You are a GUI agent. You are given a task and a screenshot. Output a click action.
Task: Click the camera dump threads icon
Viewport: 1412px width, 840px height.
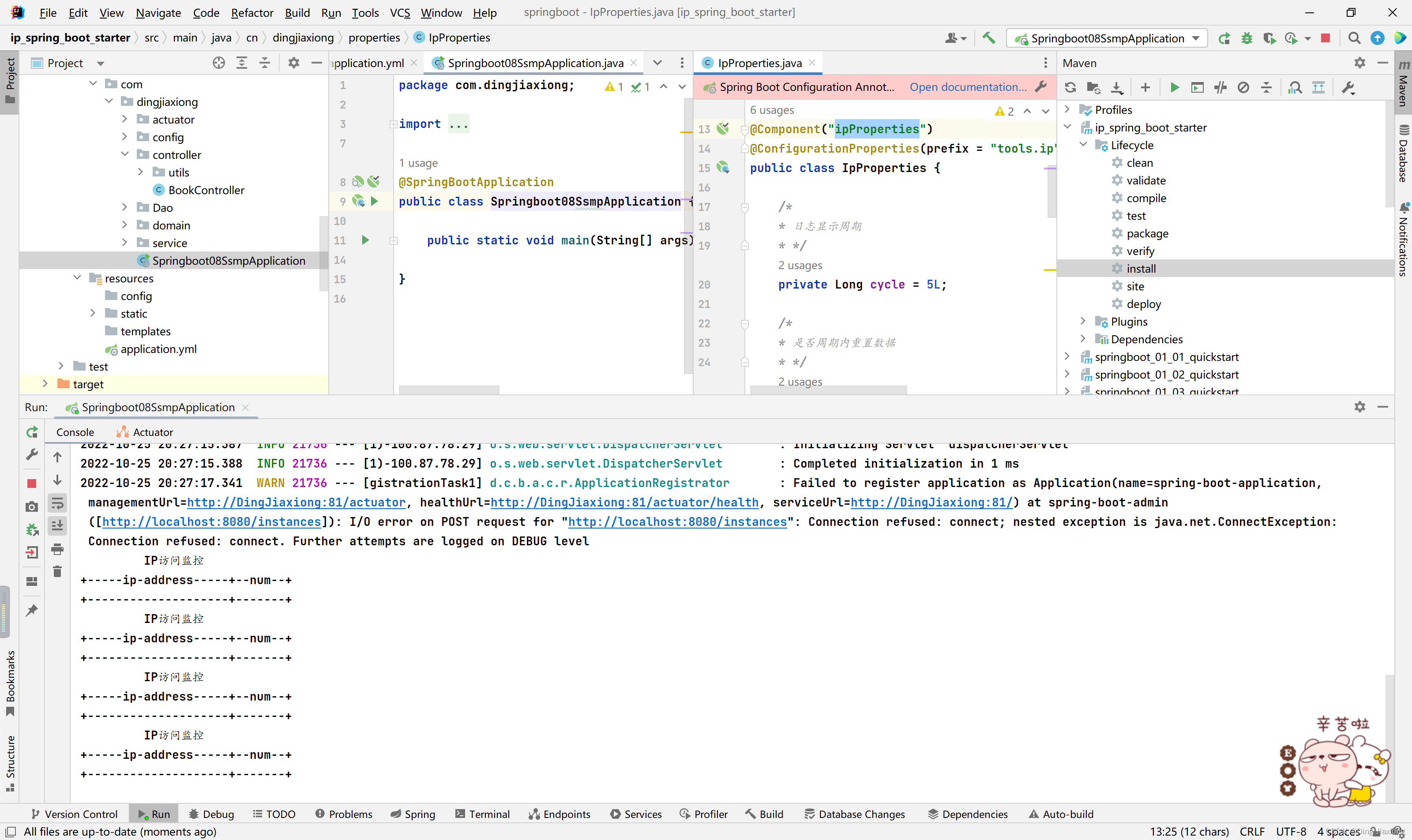pos(32,506)
